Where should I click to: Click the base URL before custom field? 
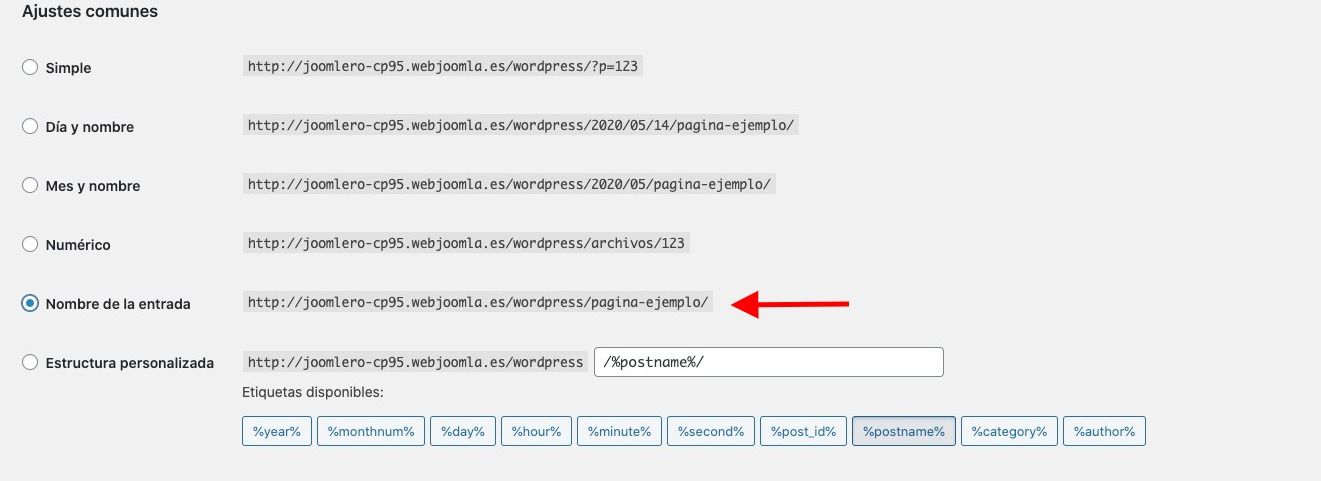pyautogui.click(x=415, y=362)
